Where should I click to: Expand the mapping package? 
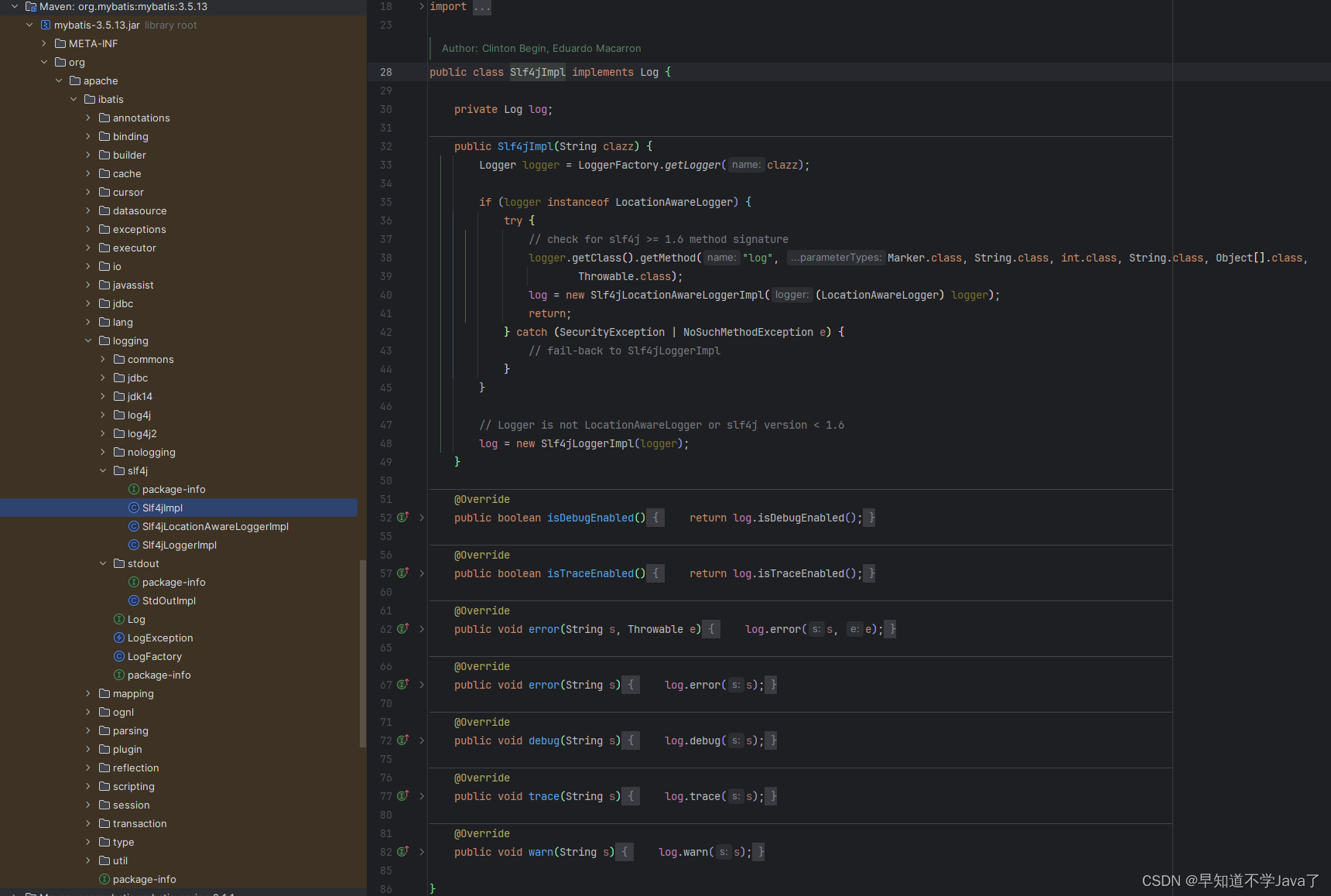[88, 693]
